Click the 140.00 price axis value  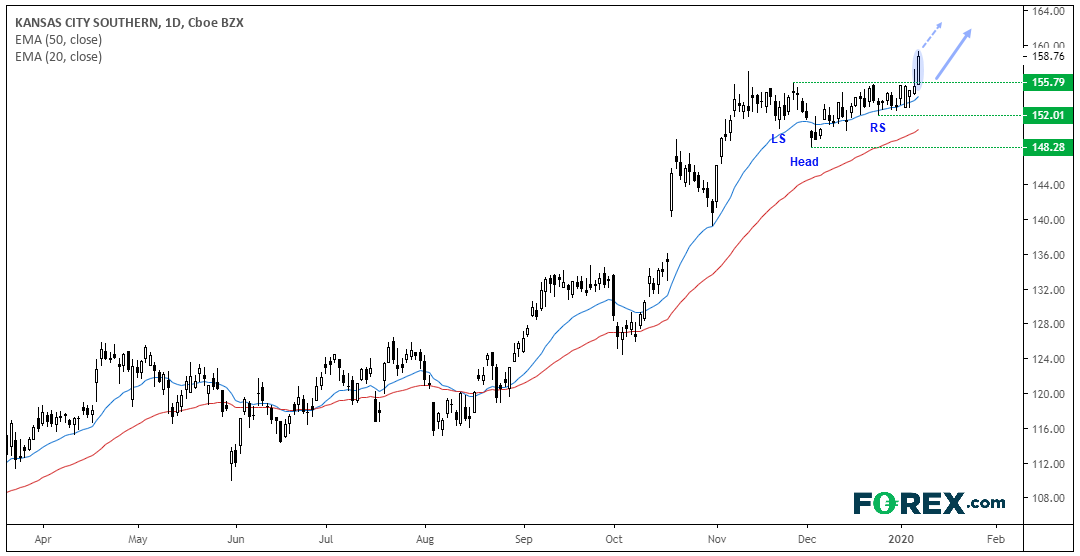(1048, 220)
